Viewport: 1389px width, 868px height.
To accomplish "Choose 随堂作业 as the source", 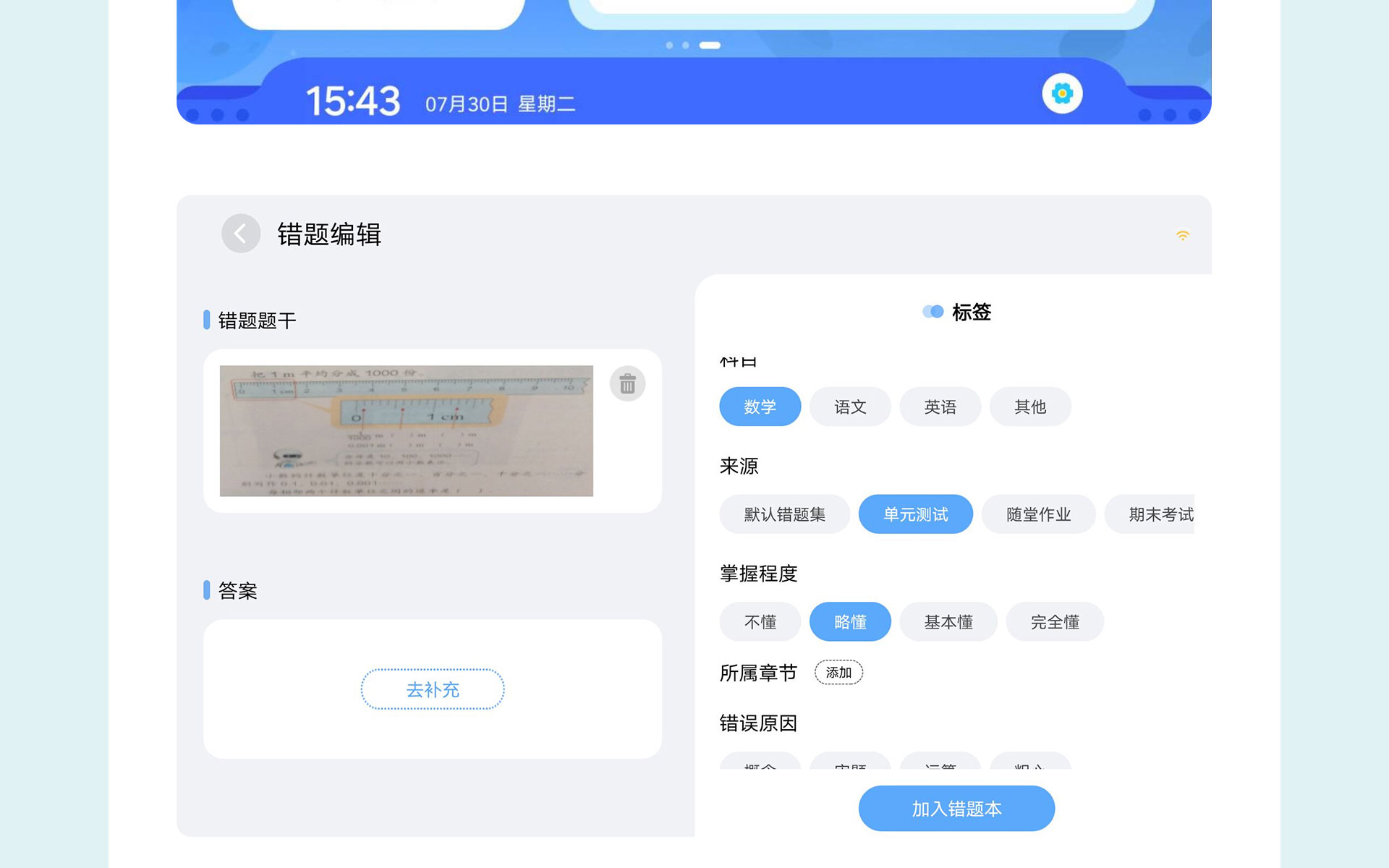I will [x=1038, y=514].
